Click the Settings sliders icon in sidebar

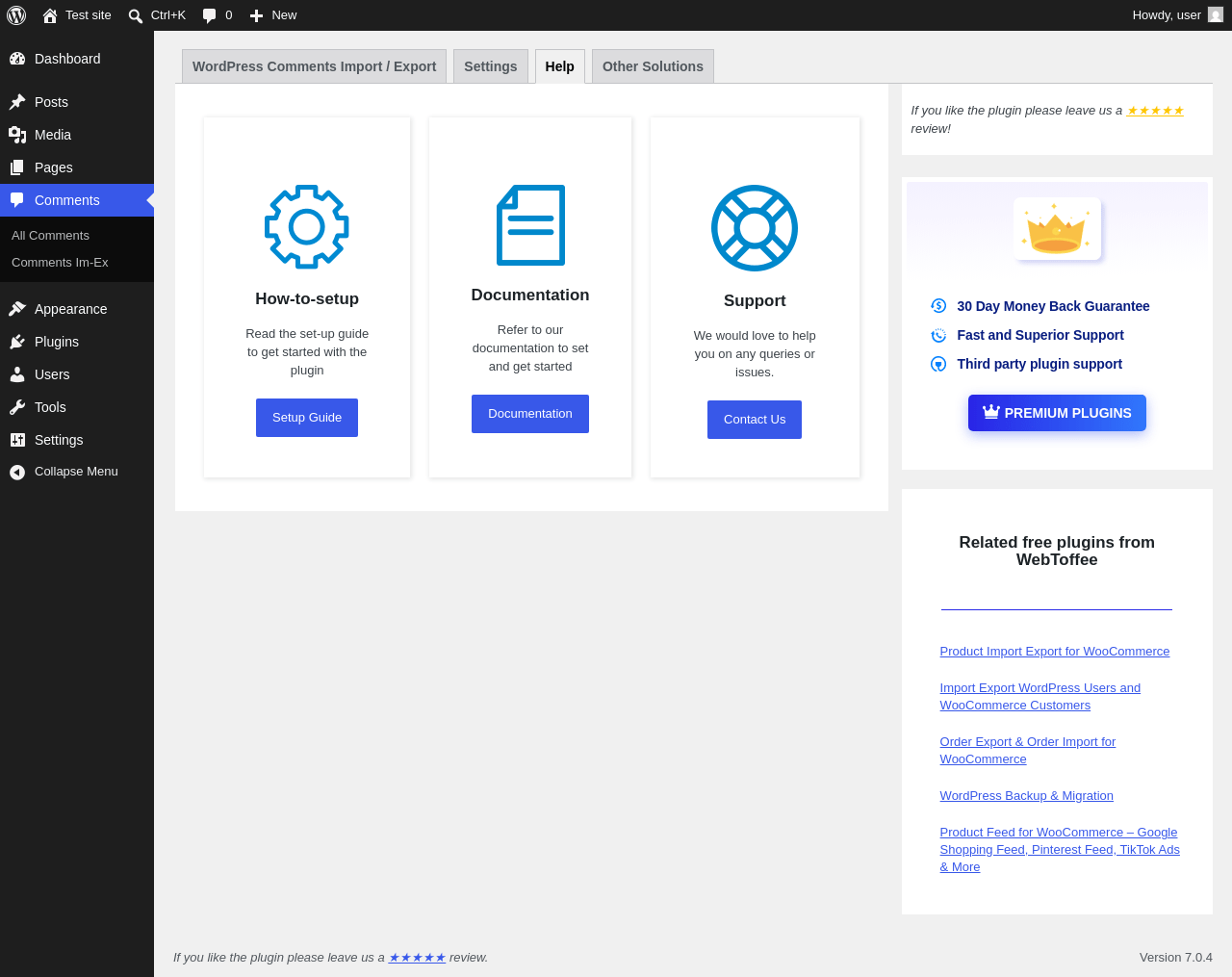17,440
